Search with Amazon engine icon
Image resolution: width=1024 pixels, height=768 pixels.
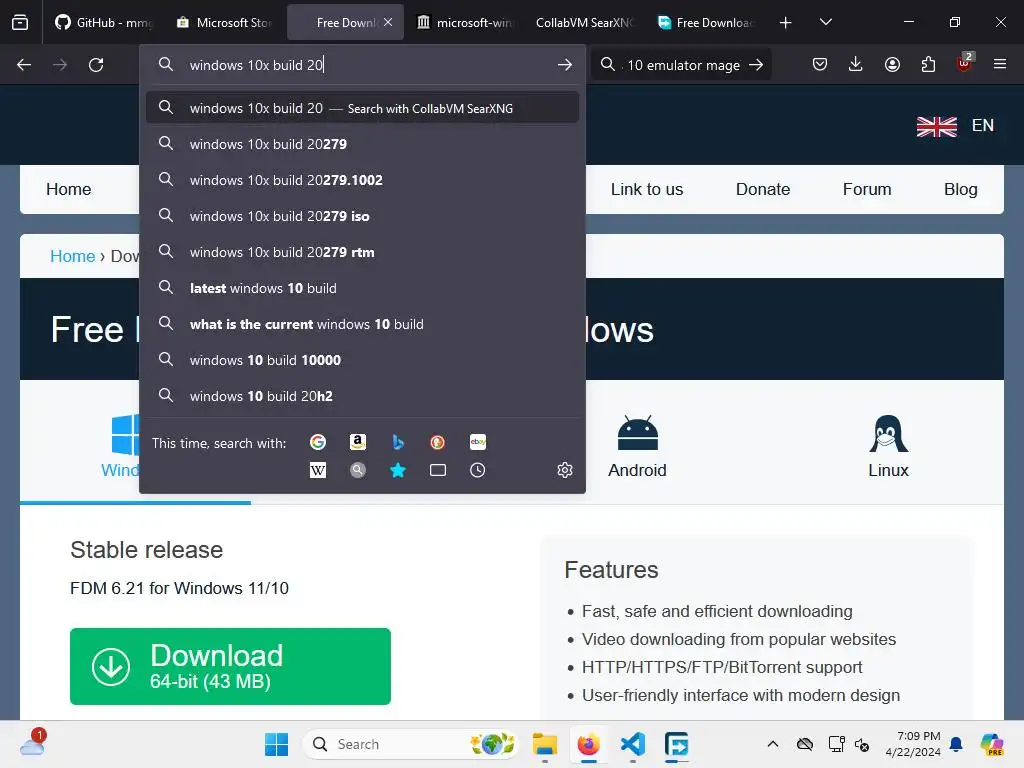tap(358, 442)
